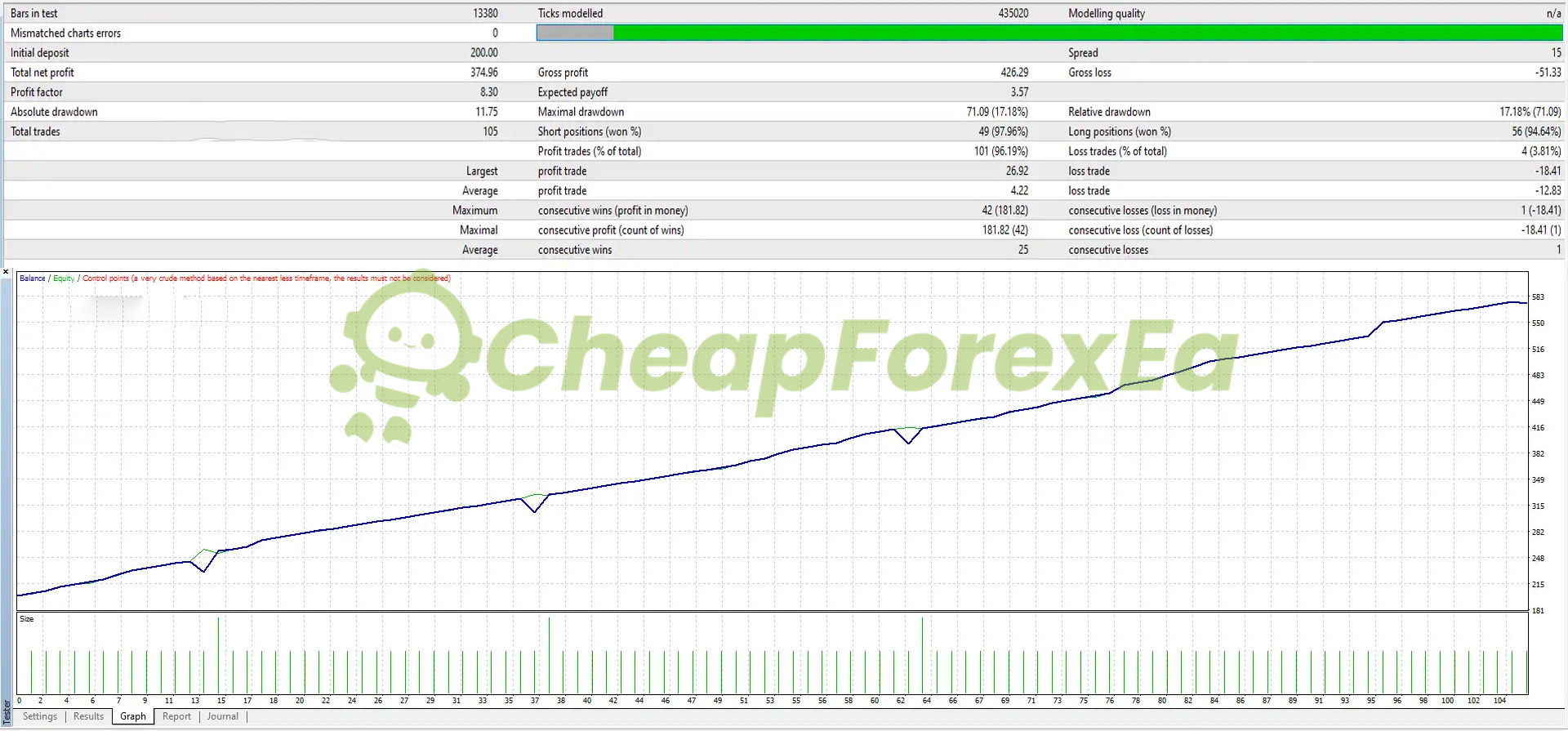Select the Graph tab

coord(133,717)
